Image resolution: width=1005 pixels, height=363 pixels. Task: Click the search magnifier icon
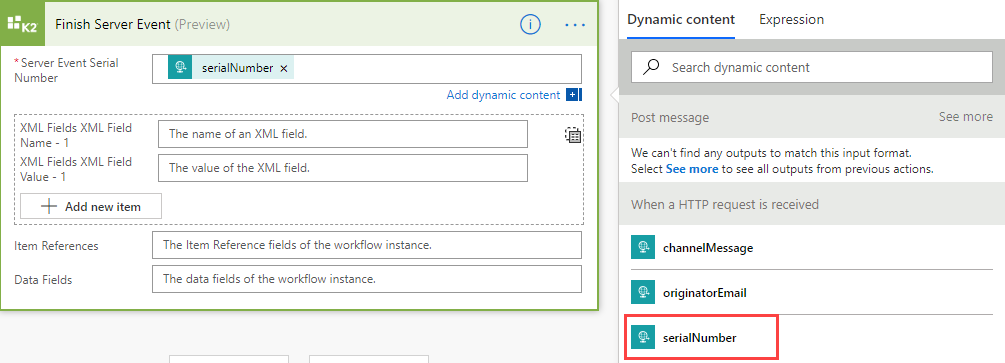[651, 67]
